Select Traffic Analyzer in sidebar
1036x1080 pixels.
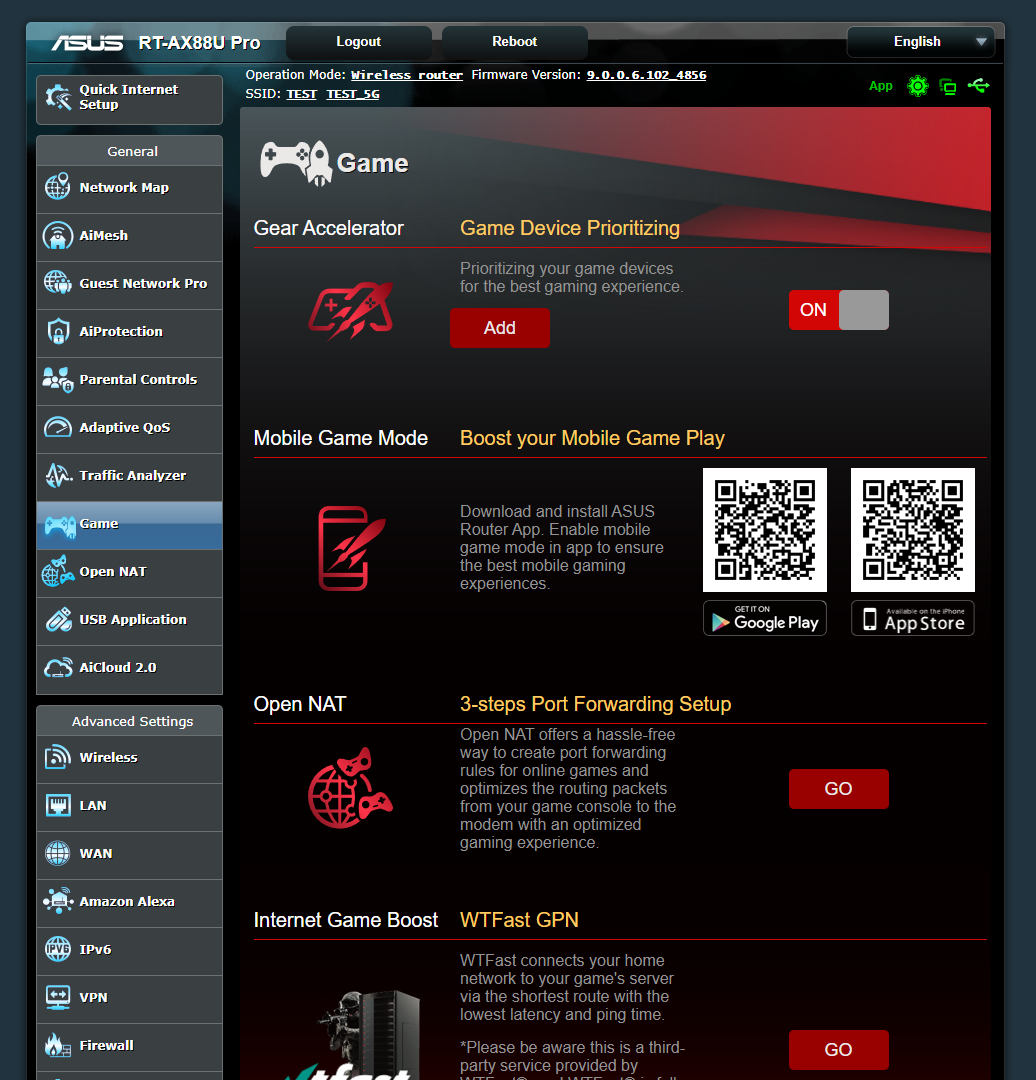130,477
